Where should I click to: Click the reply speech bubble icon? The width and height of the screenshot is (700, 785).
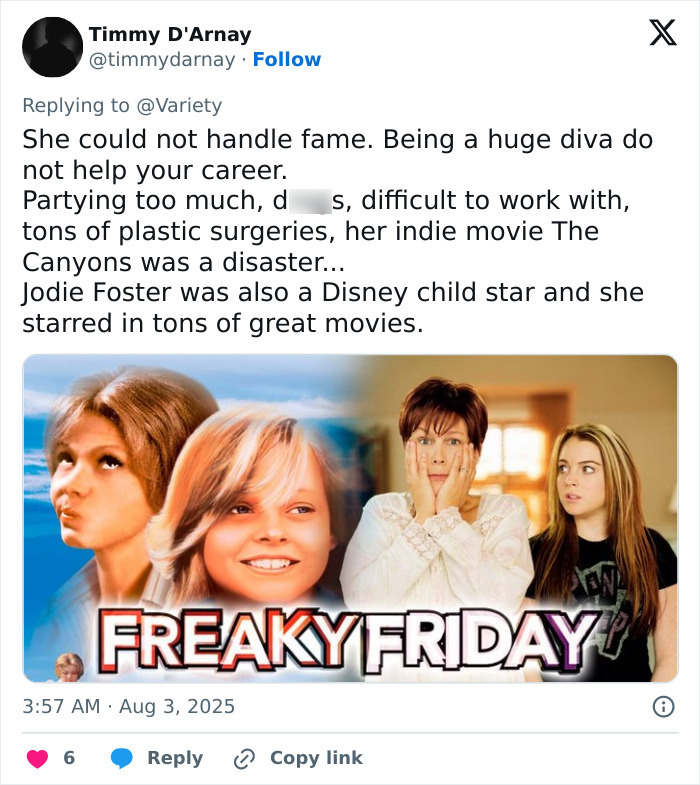122,759
